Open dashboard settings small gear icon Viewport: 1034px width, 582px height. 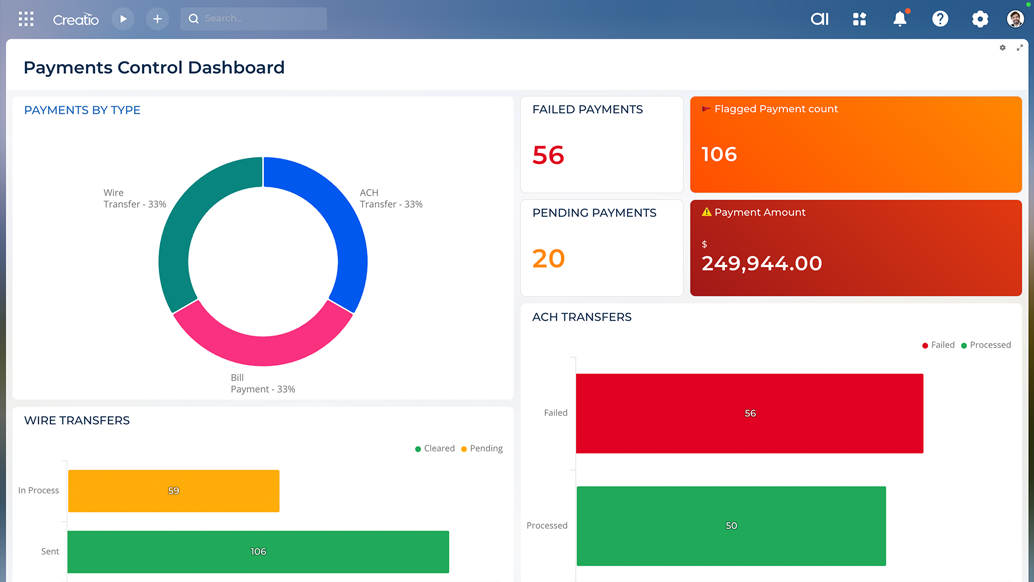(x=1003, y=48)
